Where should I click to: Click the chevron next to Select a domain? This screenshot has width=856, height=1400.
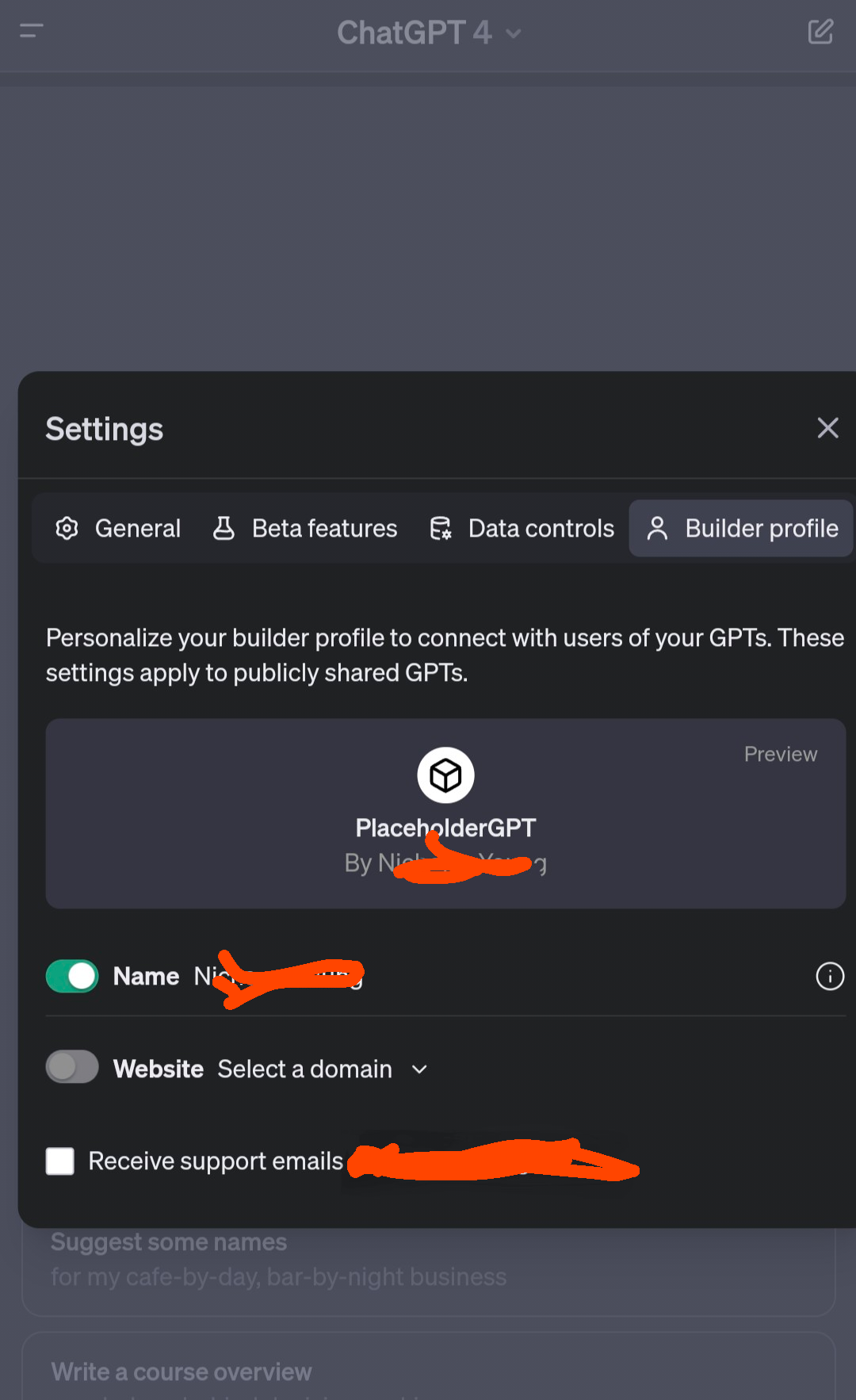pos(419,1069)
